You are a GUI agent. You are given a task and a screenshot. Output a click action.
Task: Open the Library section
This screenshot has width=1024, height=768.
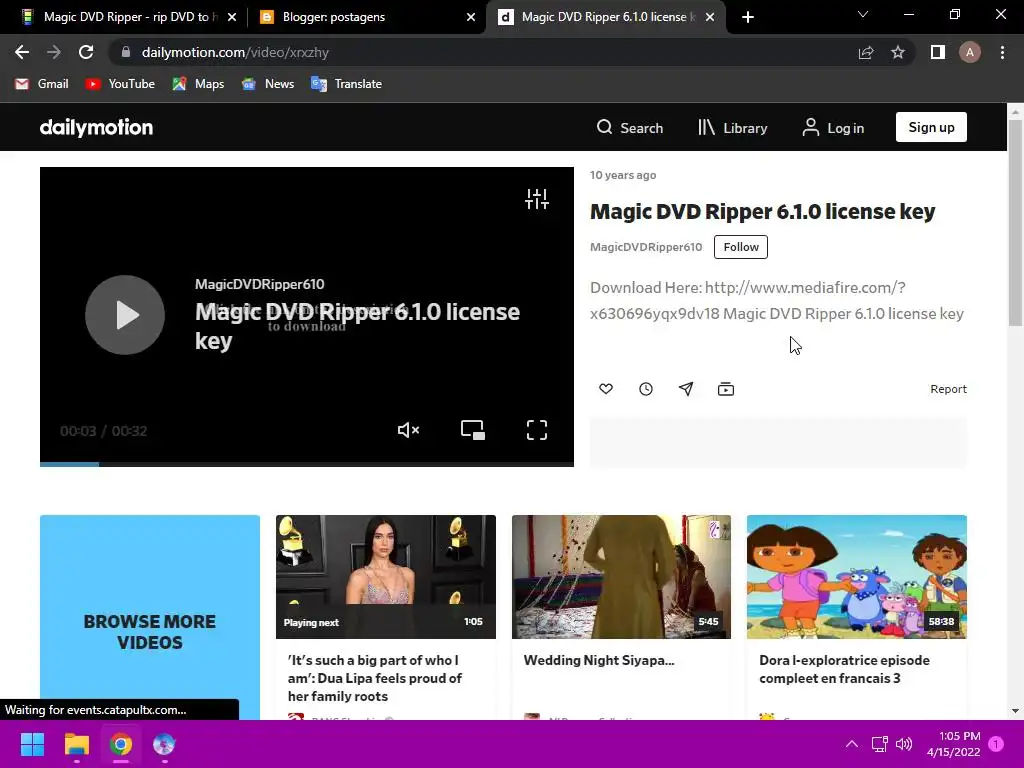(x=732, y=127)
